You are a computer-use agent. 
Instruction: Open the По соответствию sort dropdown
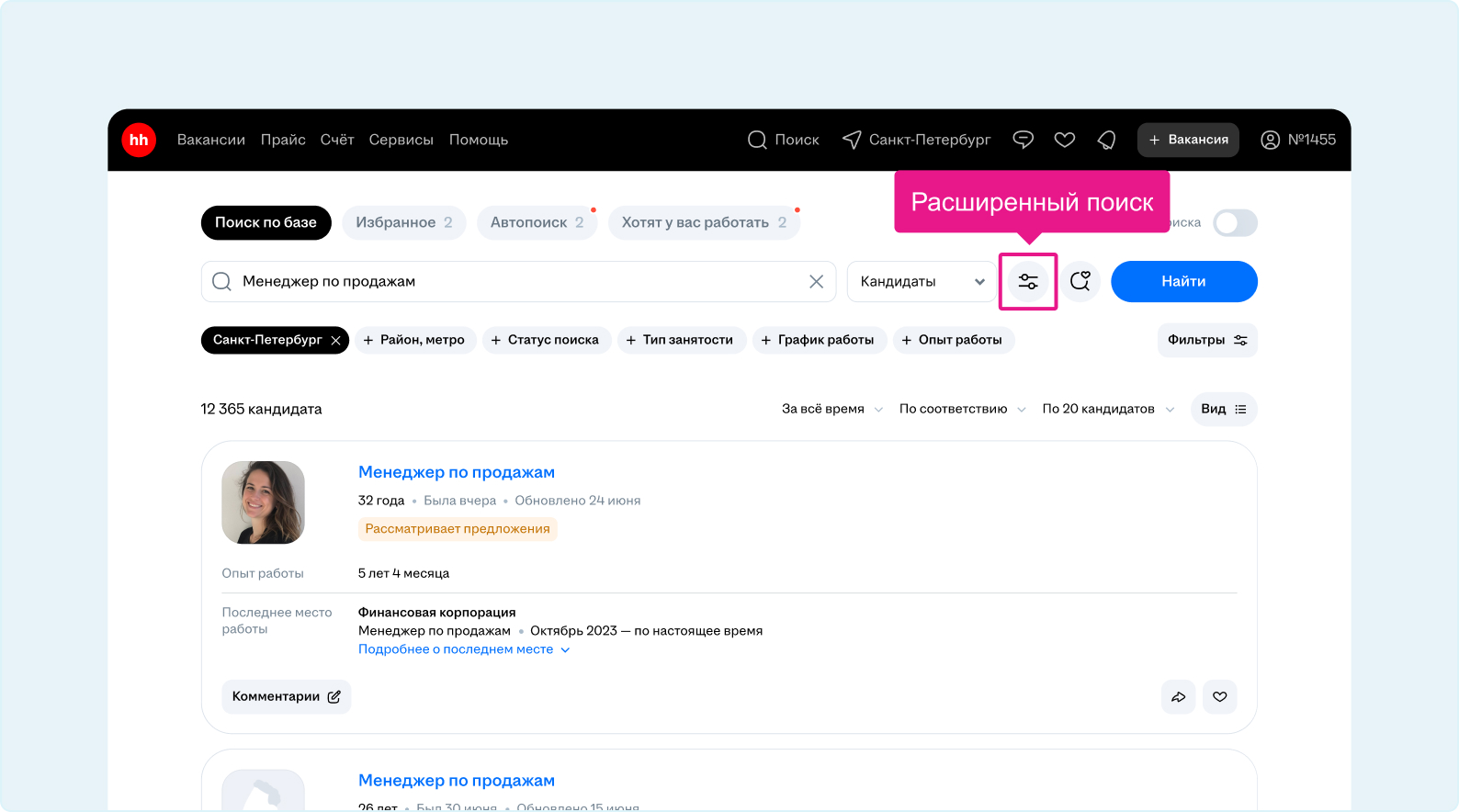(x=962, y=409)
